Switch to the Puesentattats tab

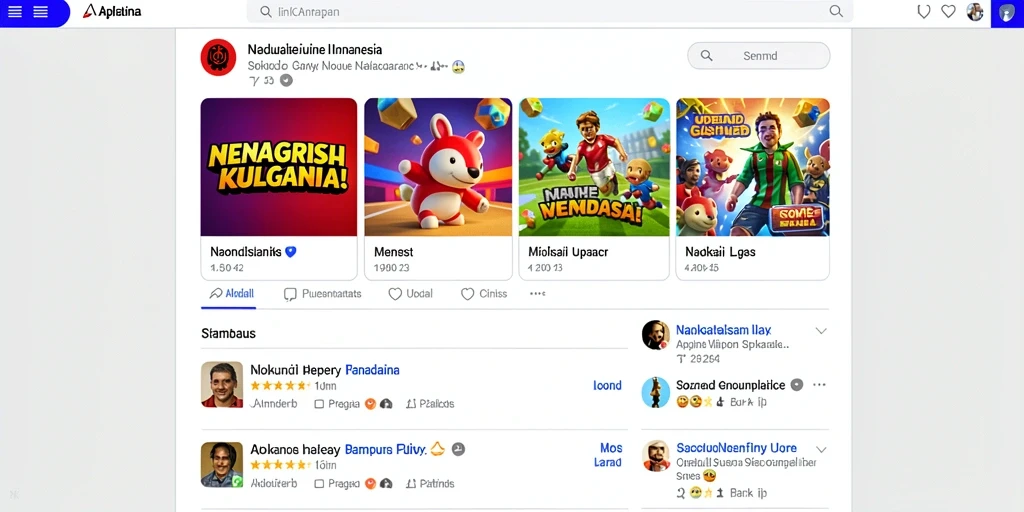tap(323, 294)
